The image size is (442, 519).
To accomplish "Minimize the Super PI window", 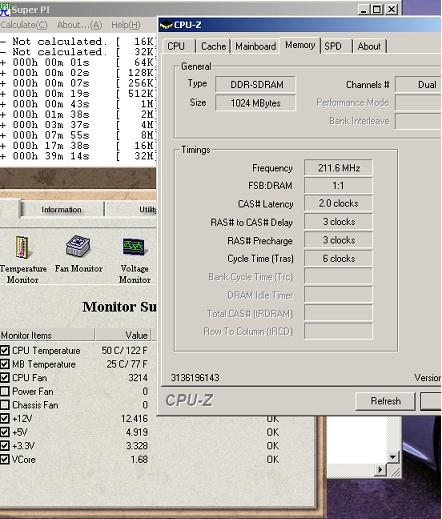I will (364, 9).
